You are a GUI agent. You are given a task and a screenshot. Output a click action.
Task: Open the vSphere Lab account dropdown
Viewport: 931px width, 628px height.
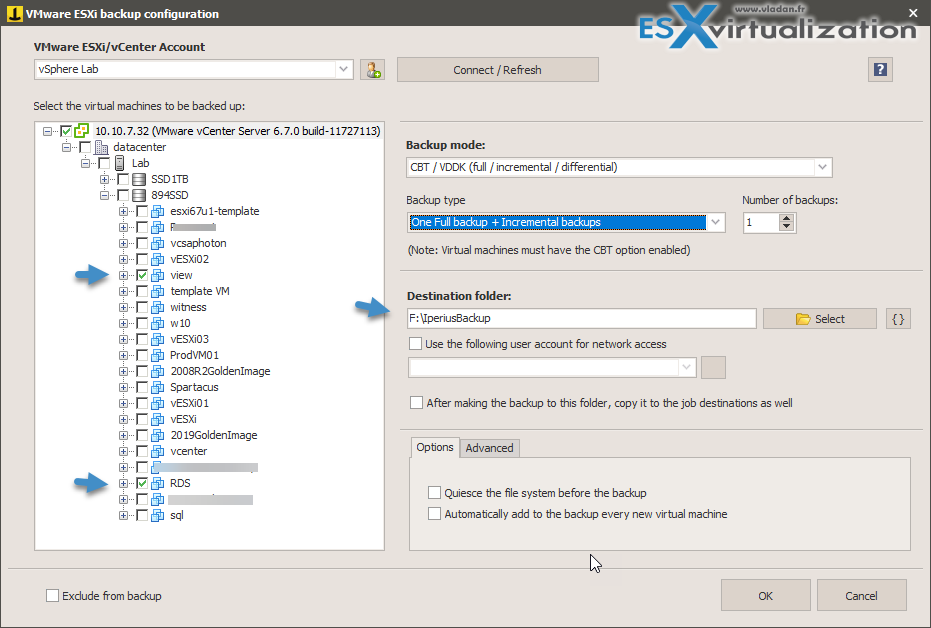point(343,69)
